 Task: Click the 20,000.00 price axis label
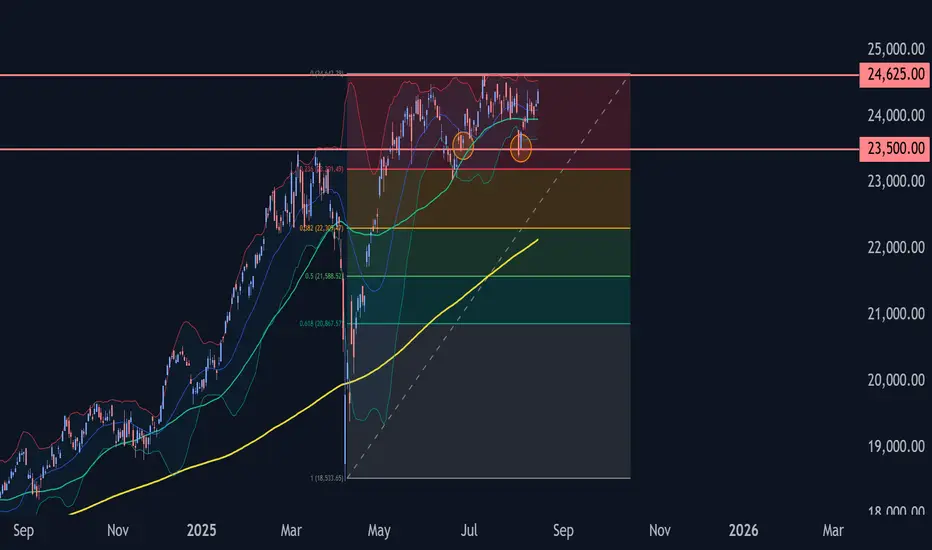coord(896,380)
